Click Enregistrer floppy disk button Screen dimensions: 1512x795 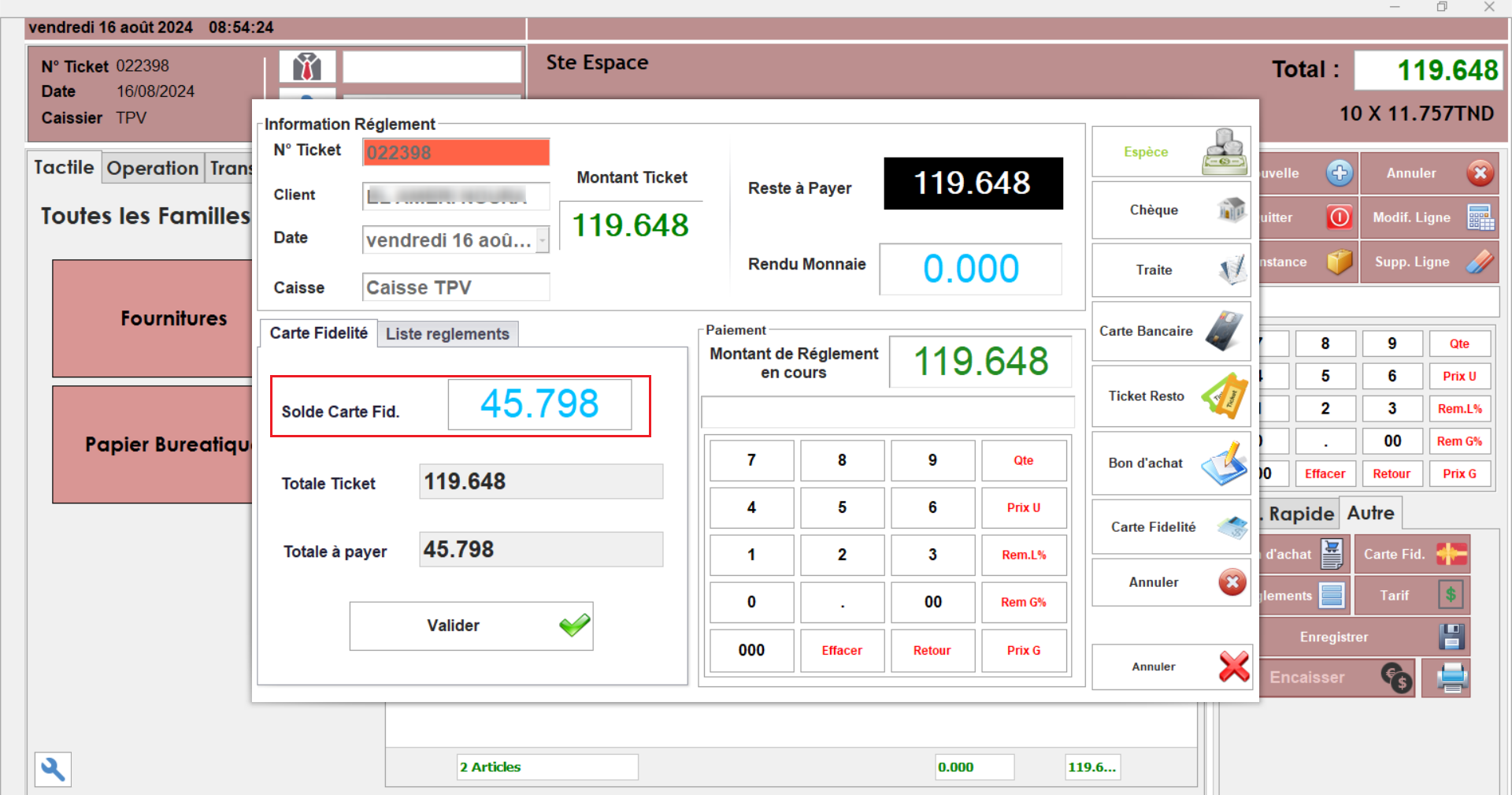click(1365, 637)
